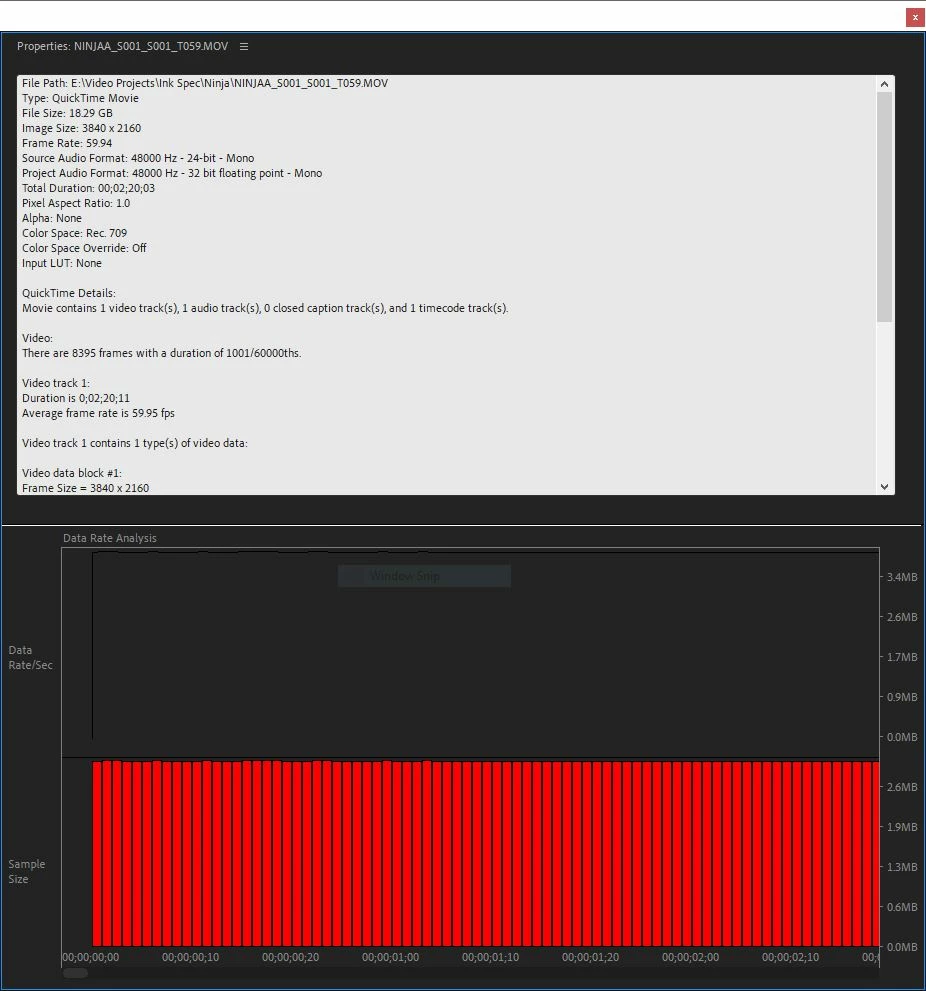Click the 3.4MB data rate axis label
The width and height of the screenshot is (926, 991).
click(902, 577)
